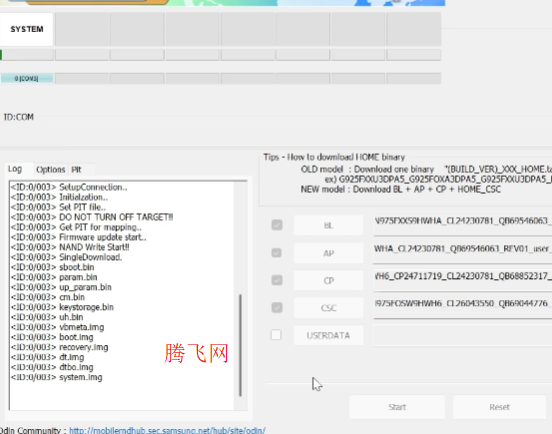Click the SYSTEM status box

coord(27,29)
